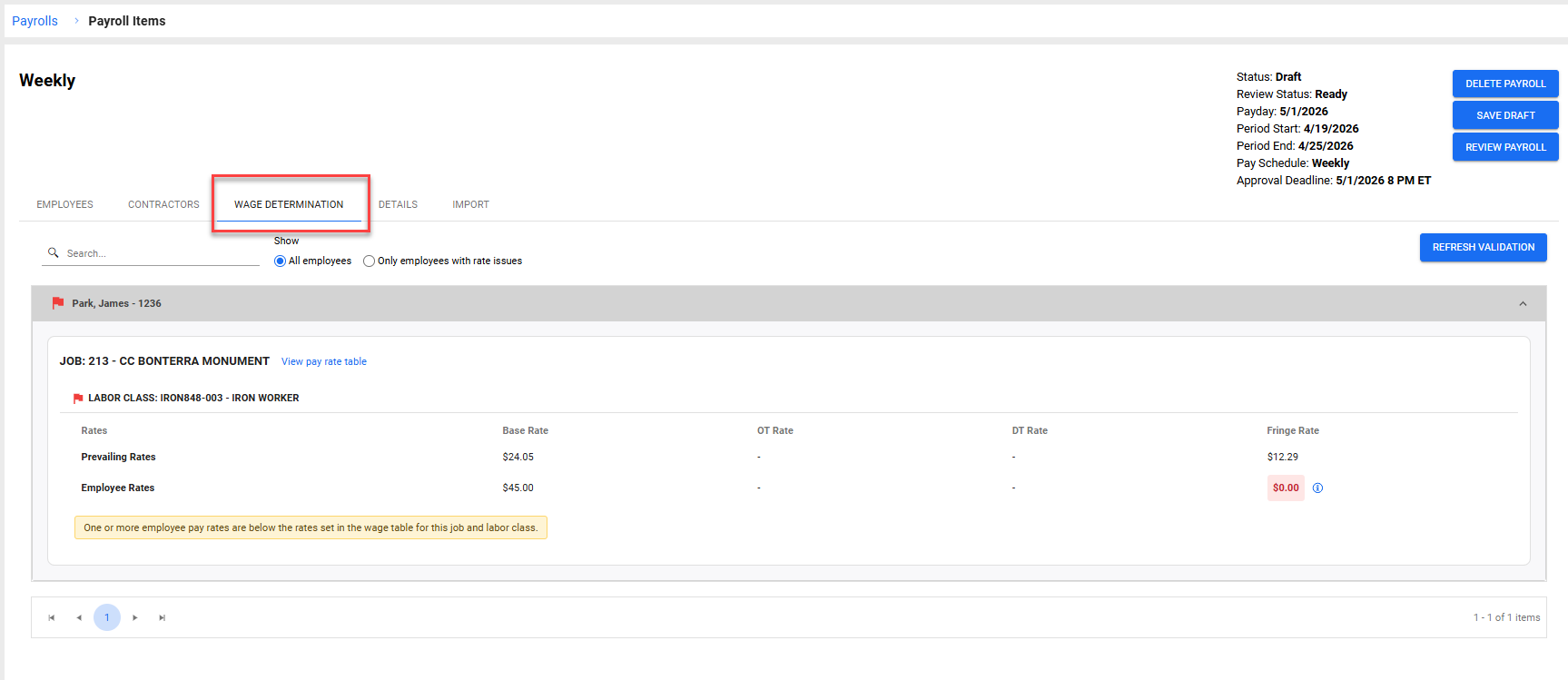The width and height of the screenshot is (1568, 680).
Task: Click the breadcrumb separator chevron
Action: click(x=76, y=20)
